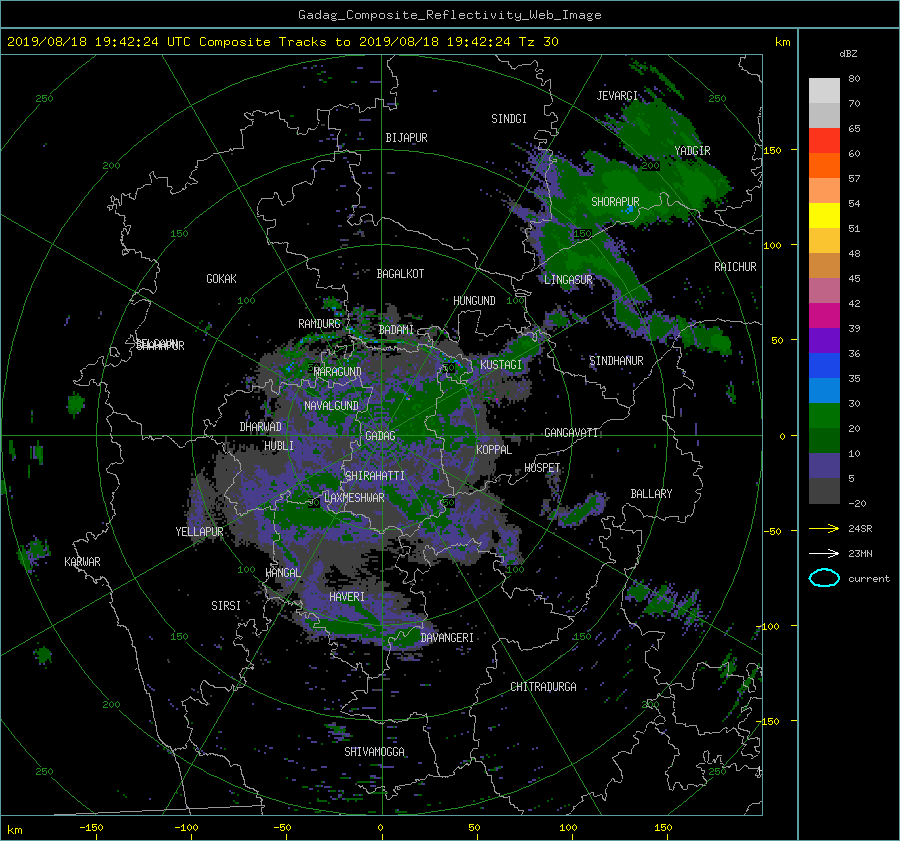The height and width of the screenshot is (841, 900).
Task: Click the yellow 24SR arrow legend icon
Action: point(824,528)
